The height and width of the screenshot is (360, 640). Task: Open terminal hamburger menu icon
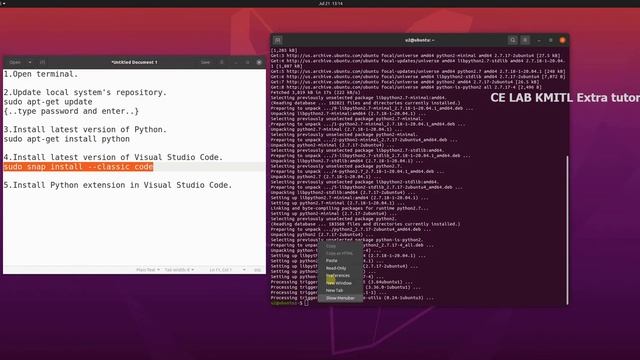[x=525, y=40]
